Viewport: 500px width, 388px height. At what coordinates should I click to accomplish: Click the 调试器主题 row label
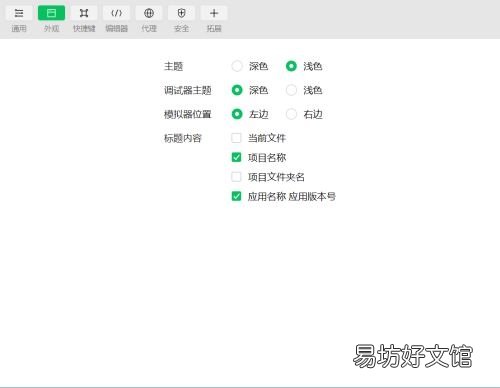tap(188, 90)
